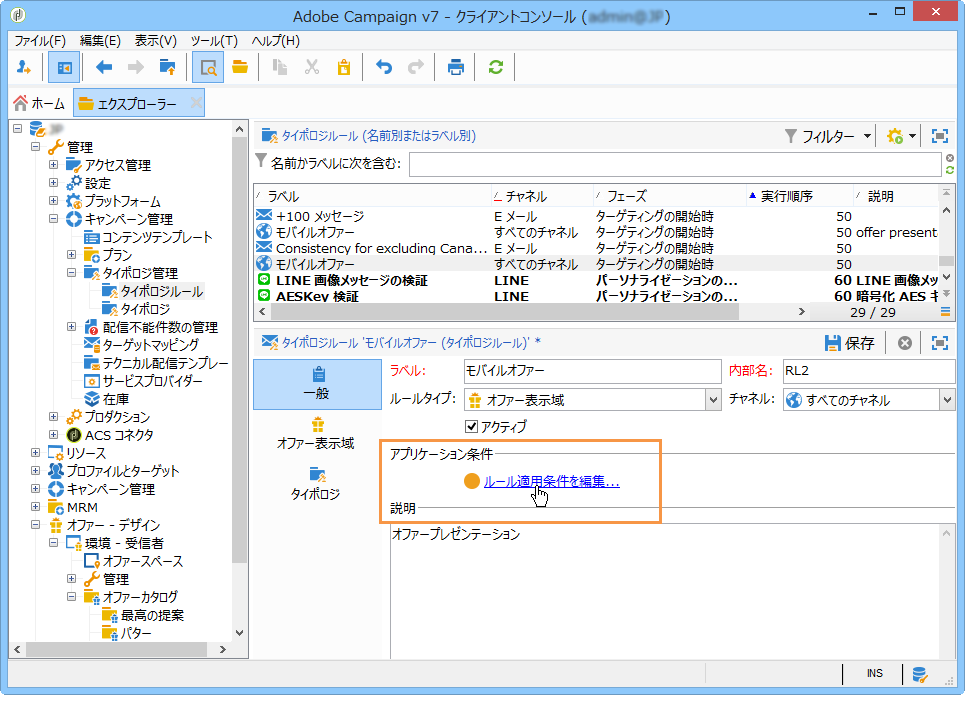Select the +100 メッセージ list row

click(x=597, y=216)
